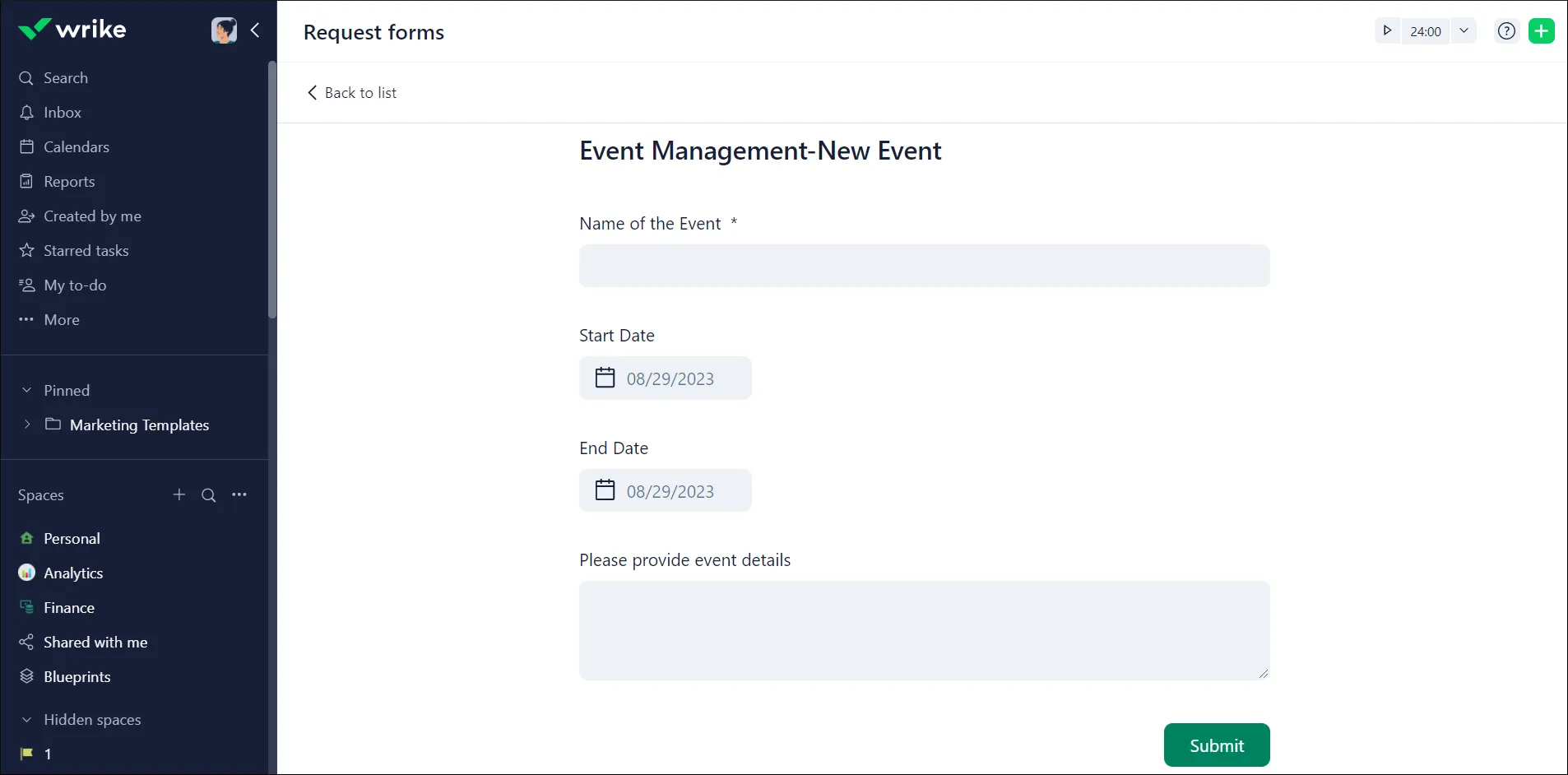Open the help question mark icon
Screen dimensions: 1568x775
pos(1506,31)
